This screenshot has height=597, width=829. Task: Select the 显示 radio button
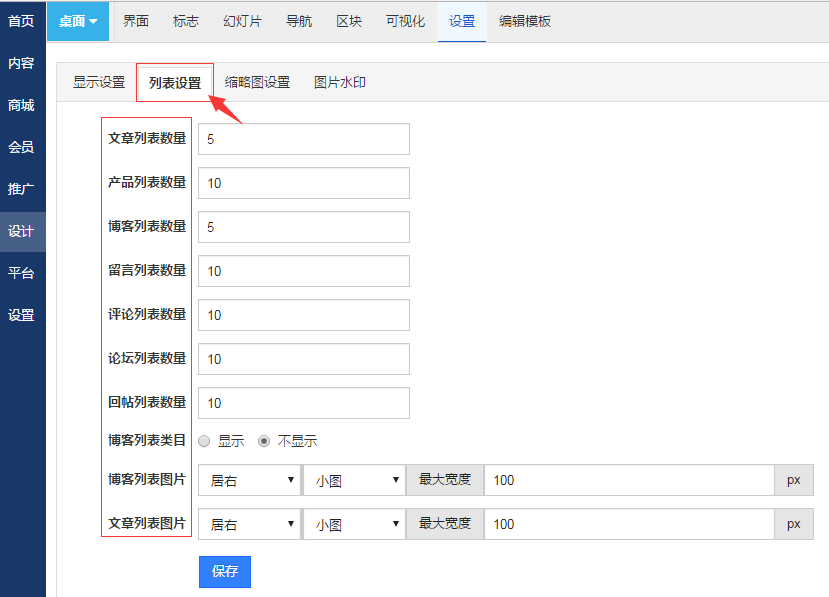click(204, 441)
